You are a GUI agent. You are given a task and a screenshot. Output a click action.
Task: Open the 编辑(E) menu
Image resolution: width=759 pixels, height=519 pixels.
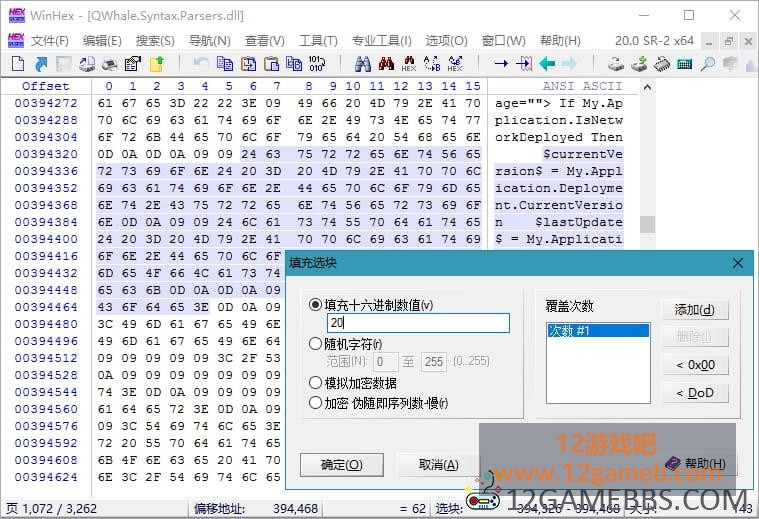[102, 41]
